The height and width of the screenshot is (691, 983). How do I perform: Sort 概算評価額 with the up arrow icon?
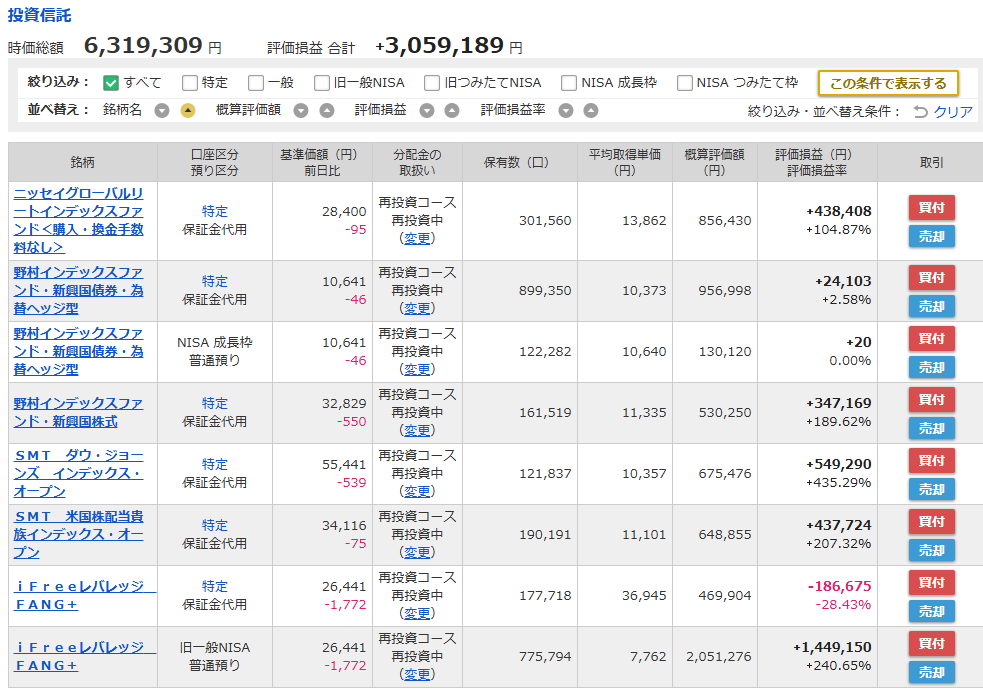(x=326, y=111)
